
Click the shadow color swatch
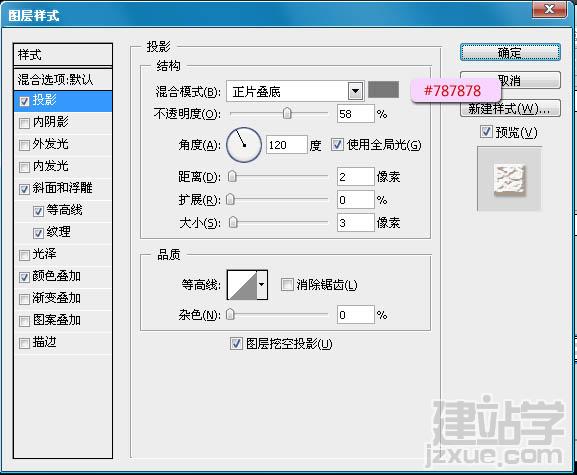pyautogui.click(x=383, y=89)
